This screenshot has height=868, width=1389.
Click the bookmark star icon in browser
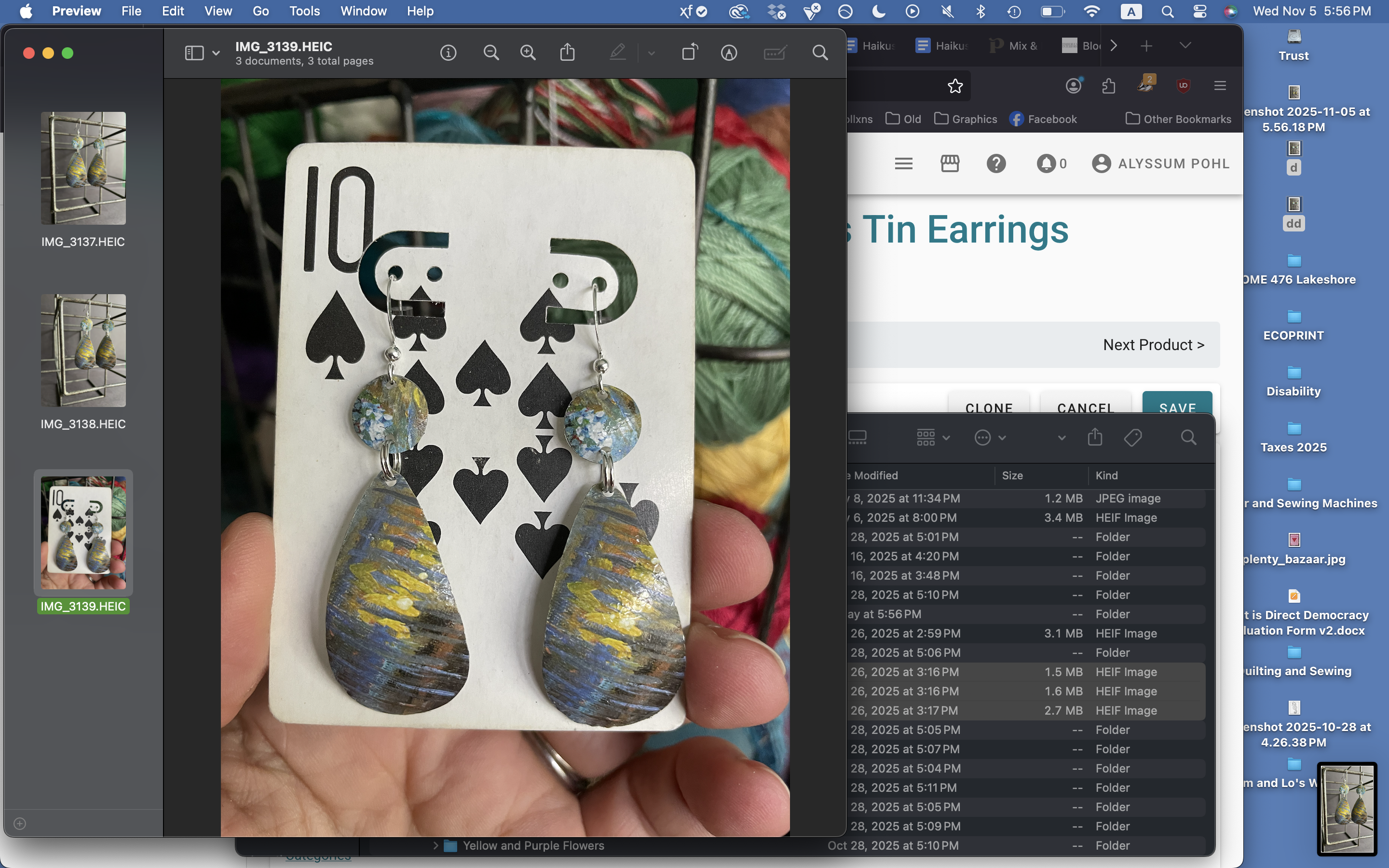click(x=955, y=86)
